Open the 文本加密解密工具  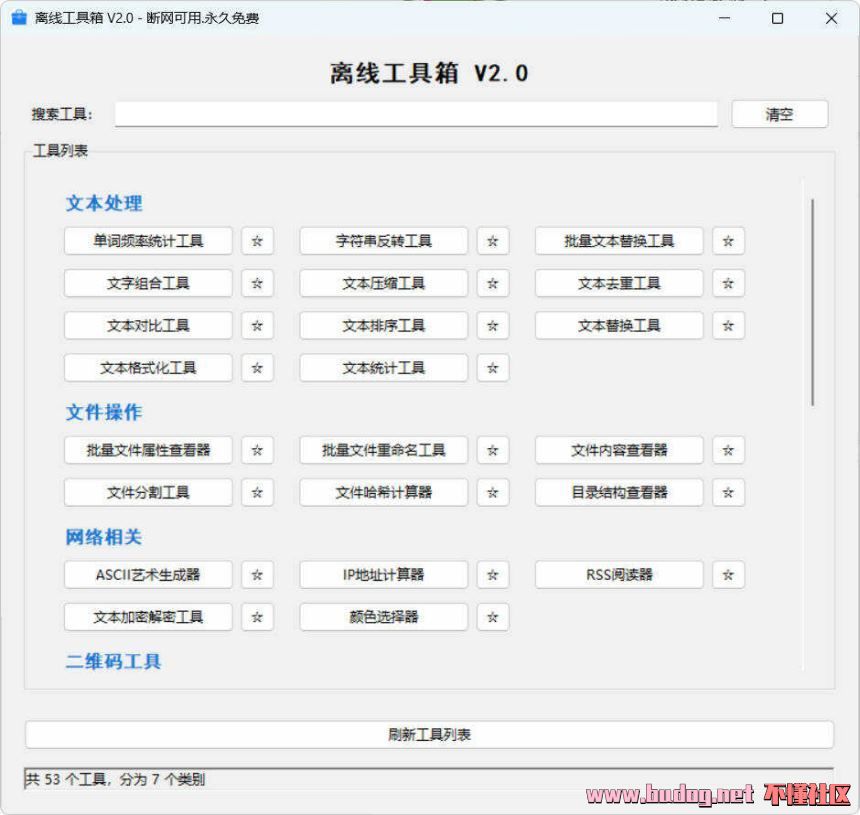(148, 617)
